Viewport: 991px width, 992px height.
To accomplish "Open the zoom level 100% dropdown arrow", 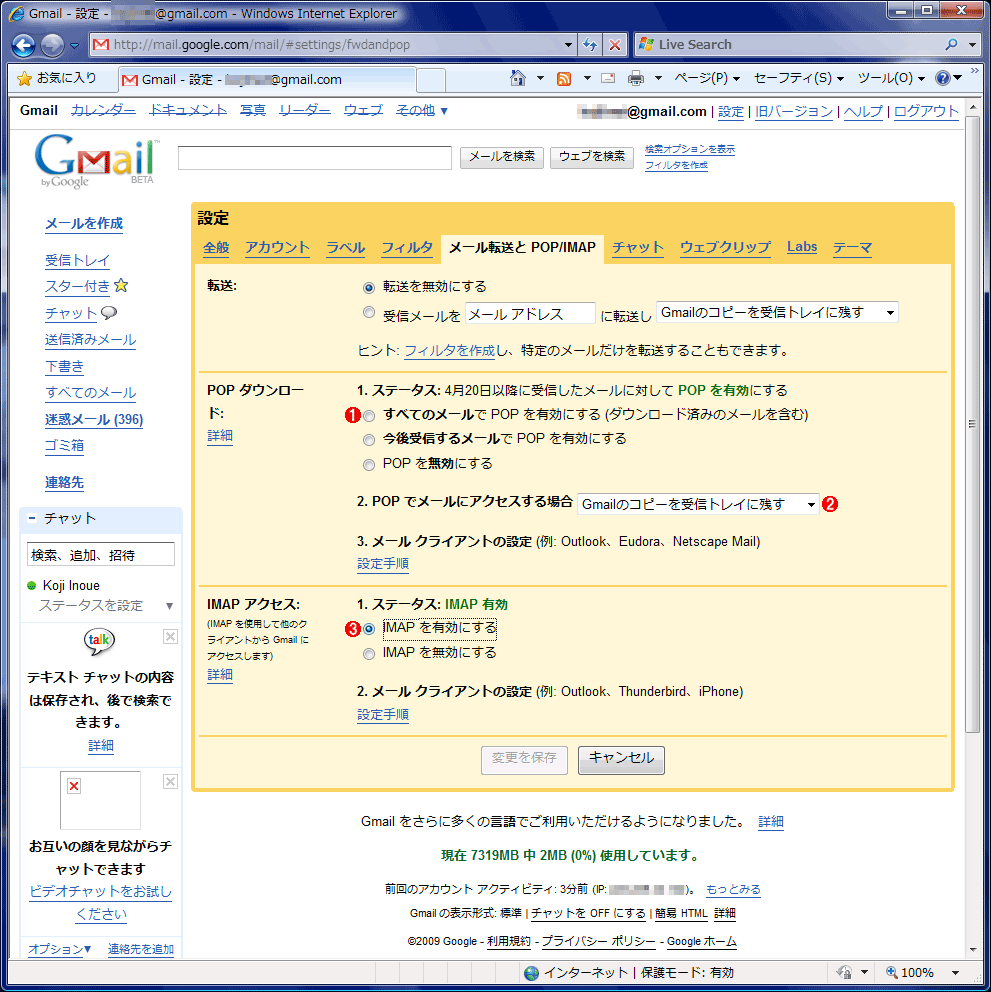I will [955, 972].
